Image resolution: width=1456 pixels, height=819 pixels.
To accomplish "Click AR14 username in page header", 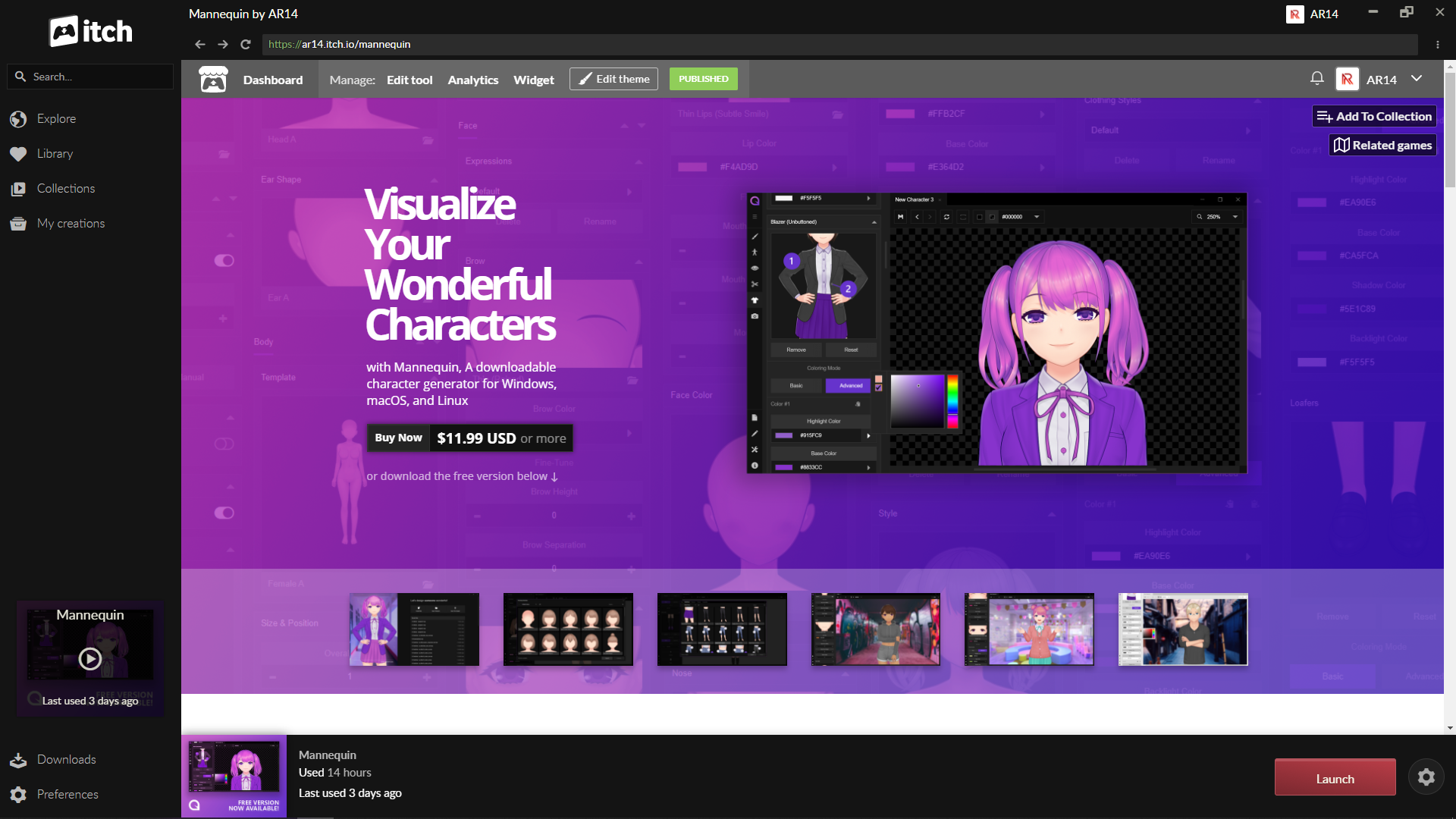I will 1382,80.
